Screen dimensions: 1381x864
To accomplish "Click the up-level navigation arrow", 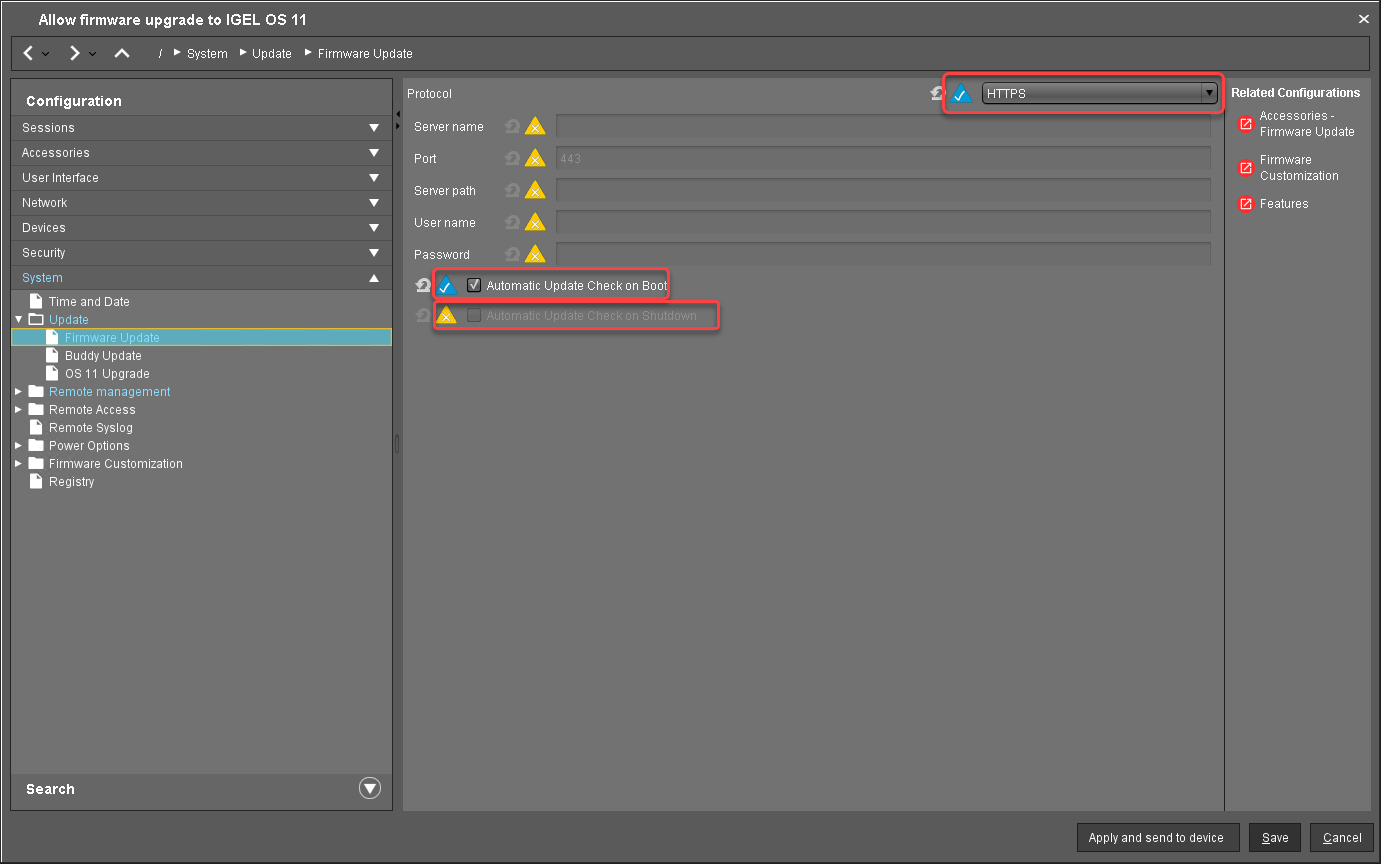I will click(x=122, y=53).
